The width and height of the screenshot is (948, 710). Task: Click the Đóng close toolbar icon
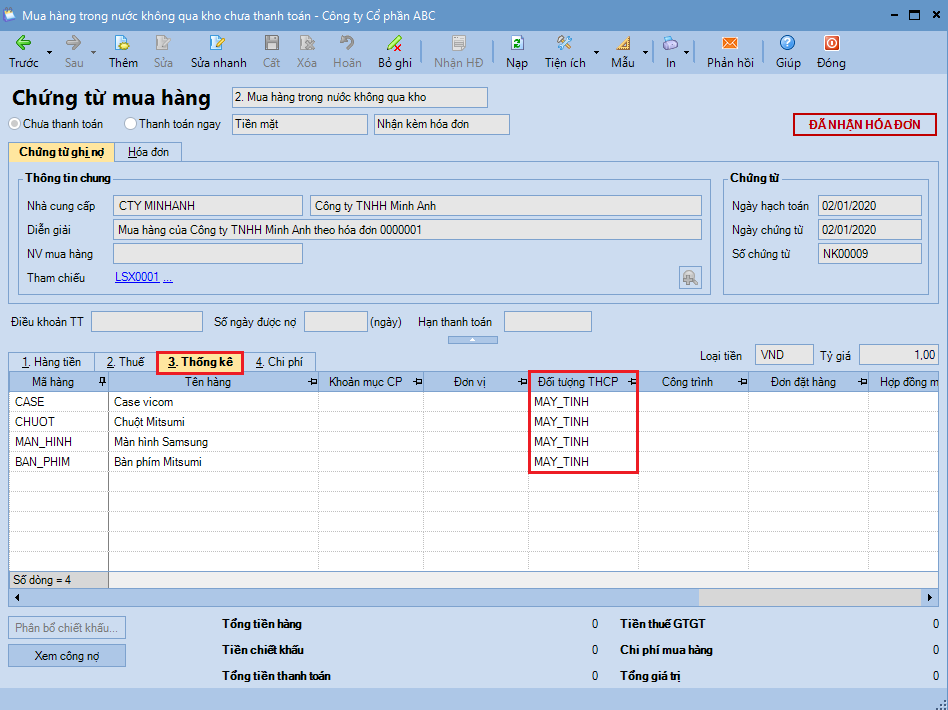(831, 43)
